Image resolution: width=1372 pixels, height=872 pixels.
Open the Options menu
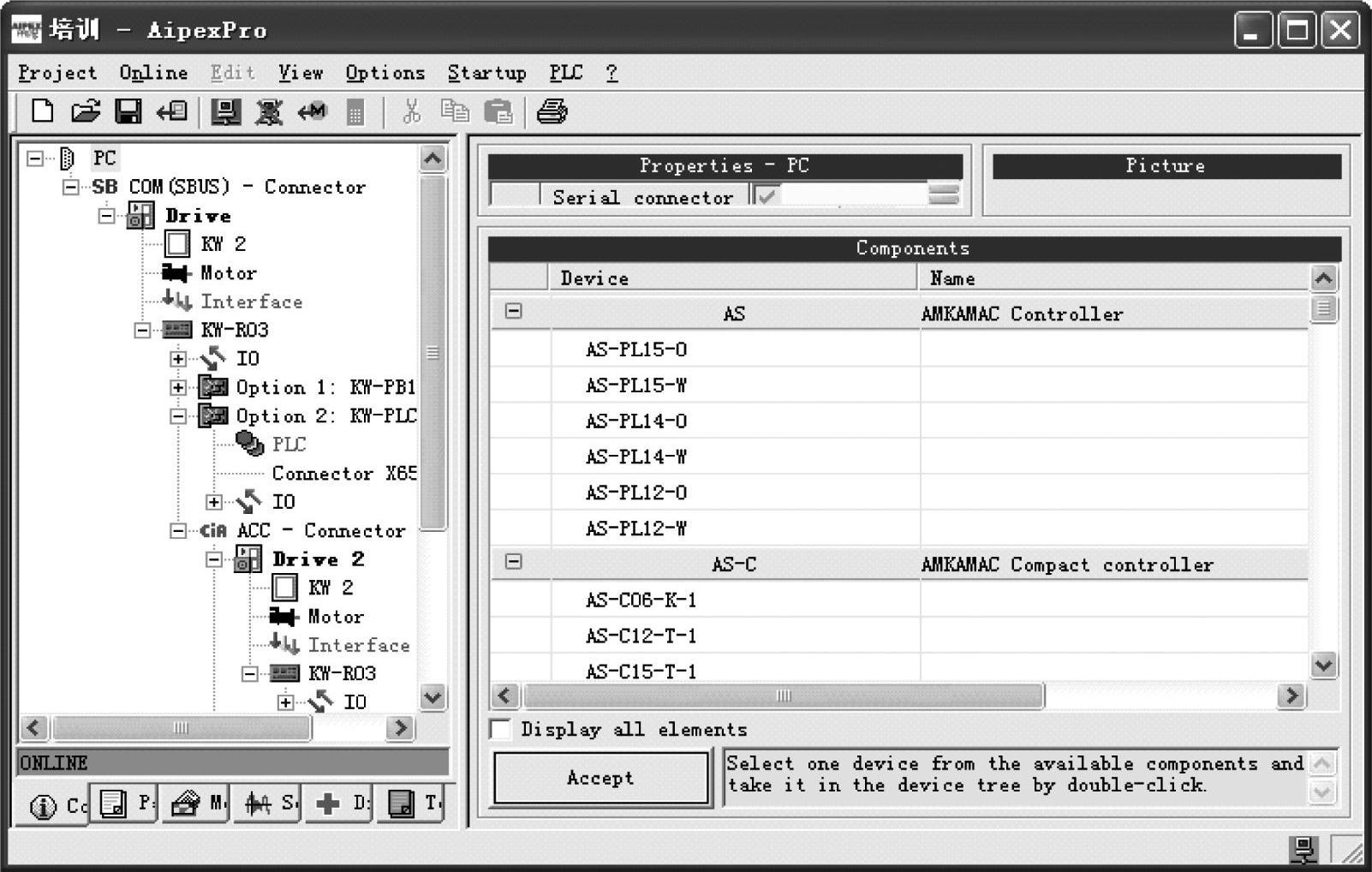point(385,73)
